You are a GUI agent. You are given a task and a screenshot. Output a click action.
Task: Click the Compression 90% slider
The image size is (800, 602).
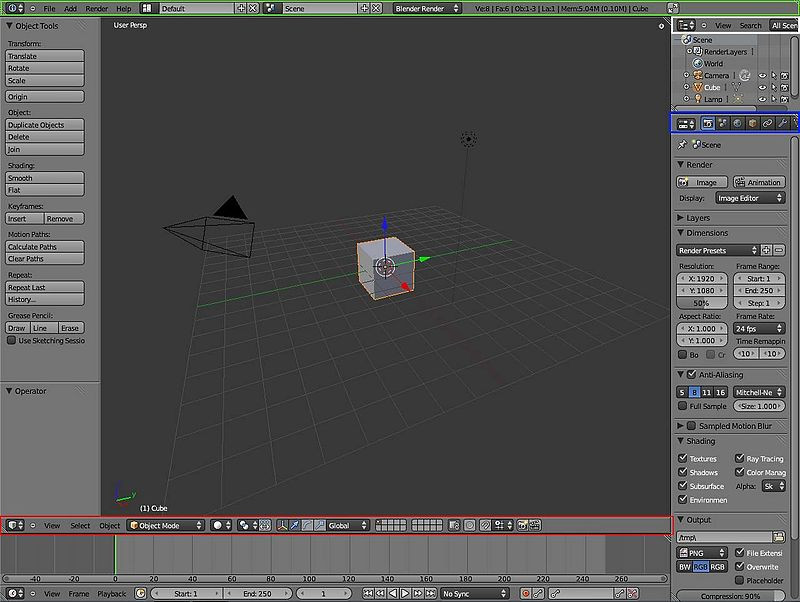point(730,596)
